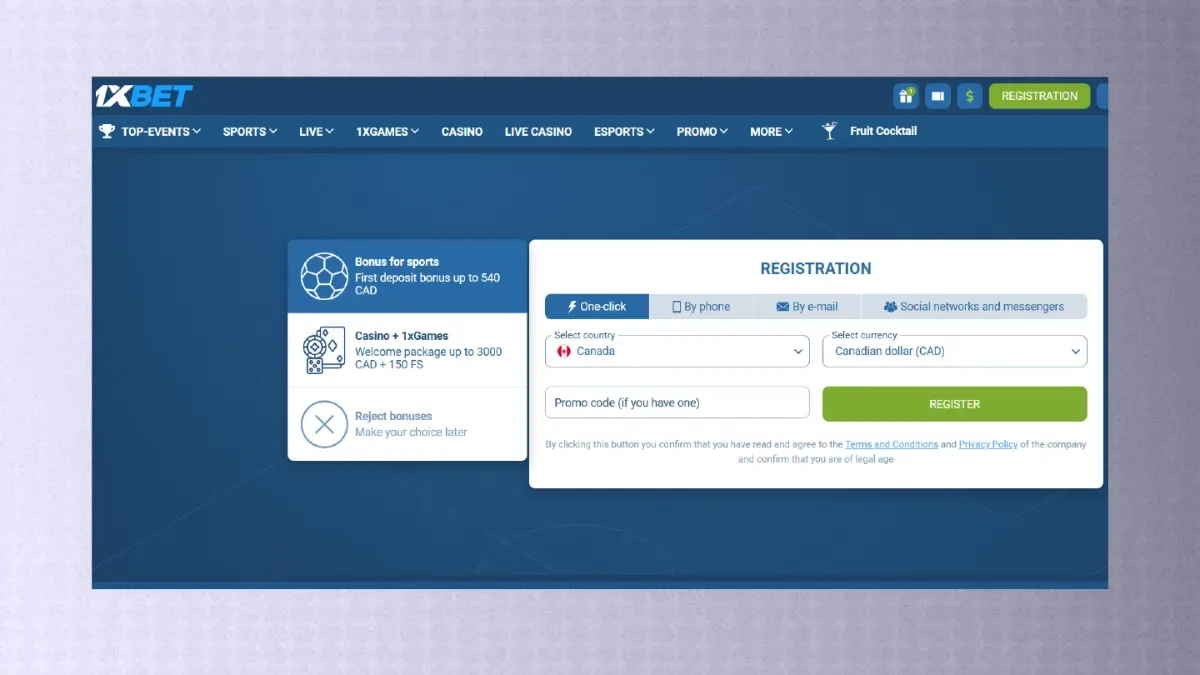This screenshot has width=1200, height=675.
Task: Click the green Registration button in header
Action: pyautogui.click(x=1039, y=96)
